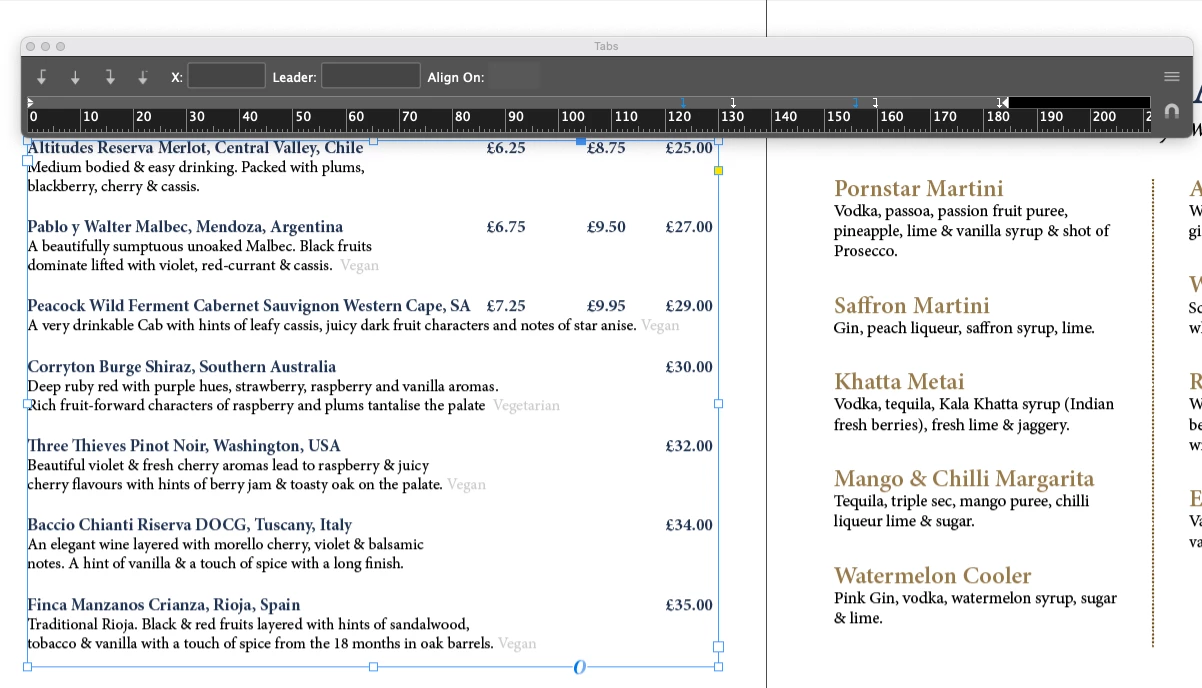Click the right indent marker near 180
The image size is (1202, 688).
[1004, 102]
